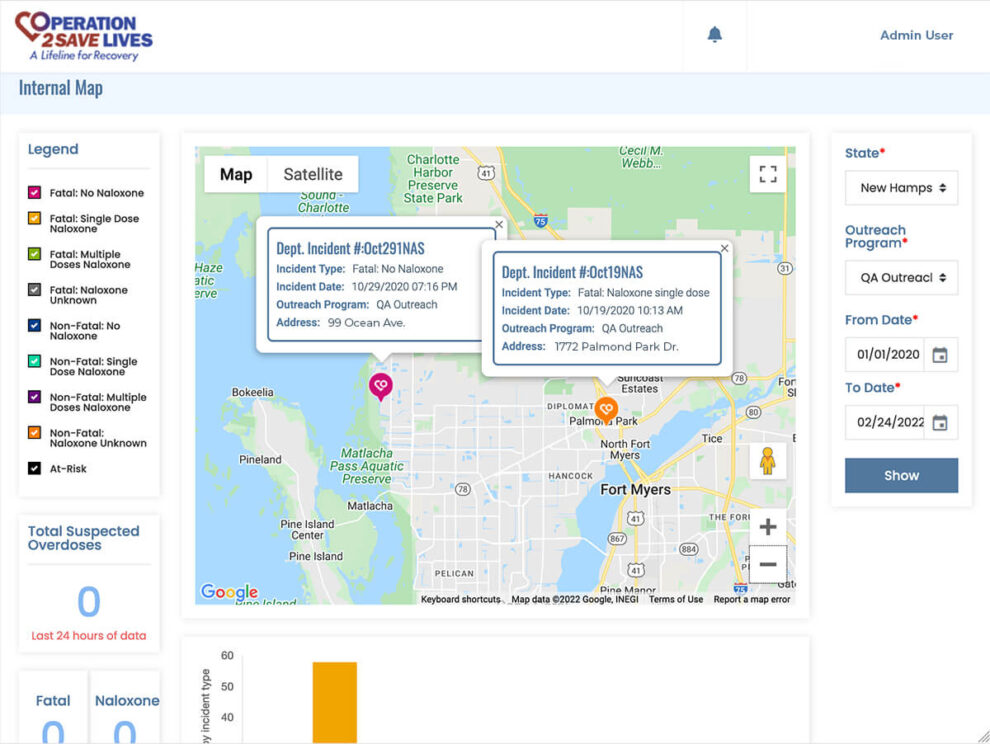Toggle Fatal: Single Dose Naloxone checkbox
990x744 pixels.
pyautogui.click(x=34, y=219)
